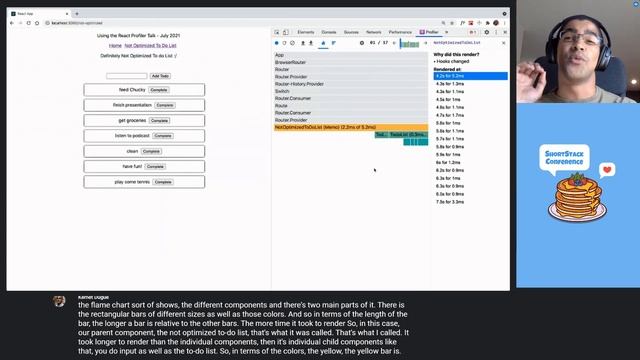
Task: Bookmark this page with the star icon
Action: pyautogui.click(x=452, y=23)
